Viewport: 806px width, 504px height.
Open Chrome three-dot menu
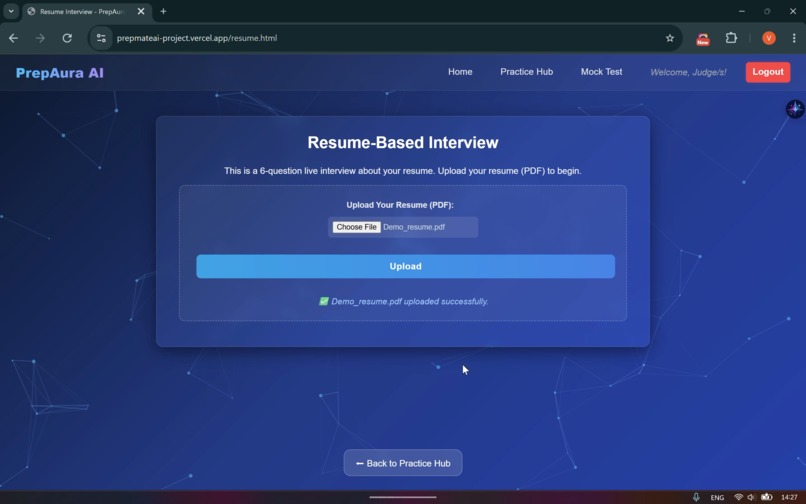794,38
